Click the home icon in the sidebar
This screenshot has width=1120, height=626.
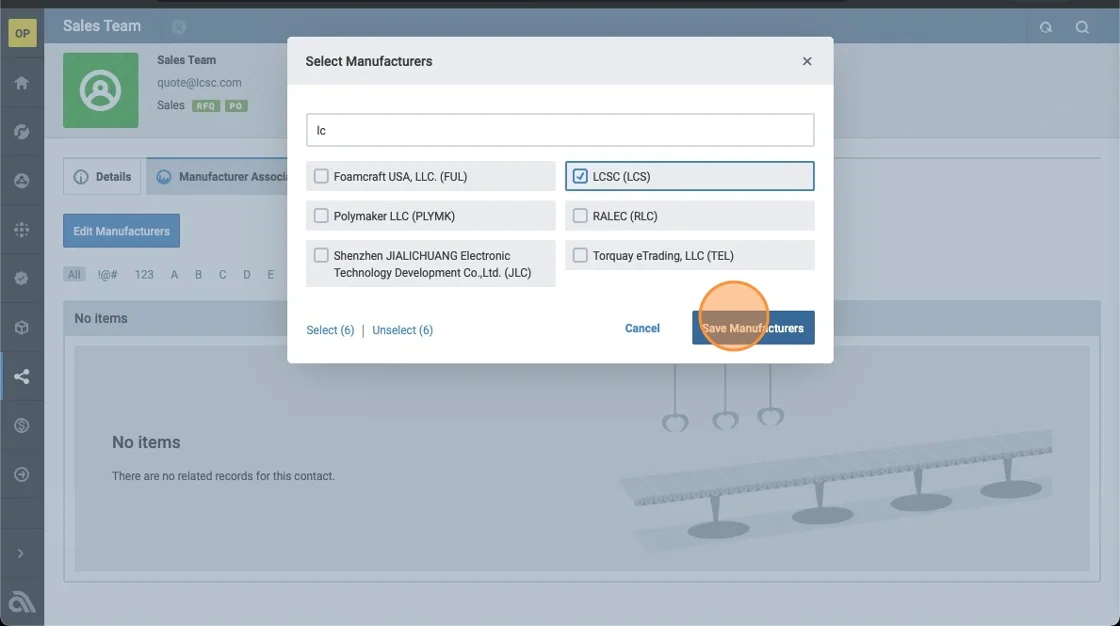click(21, 83)
